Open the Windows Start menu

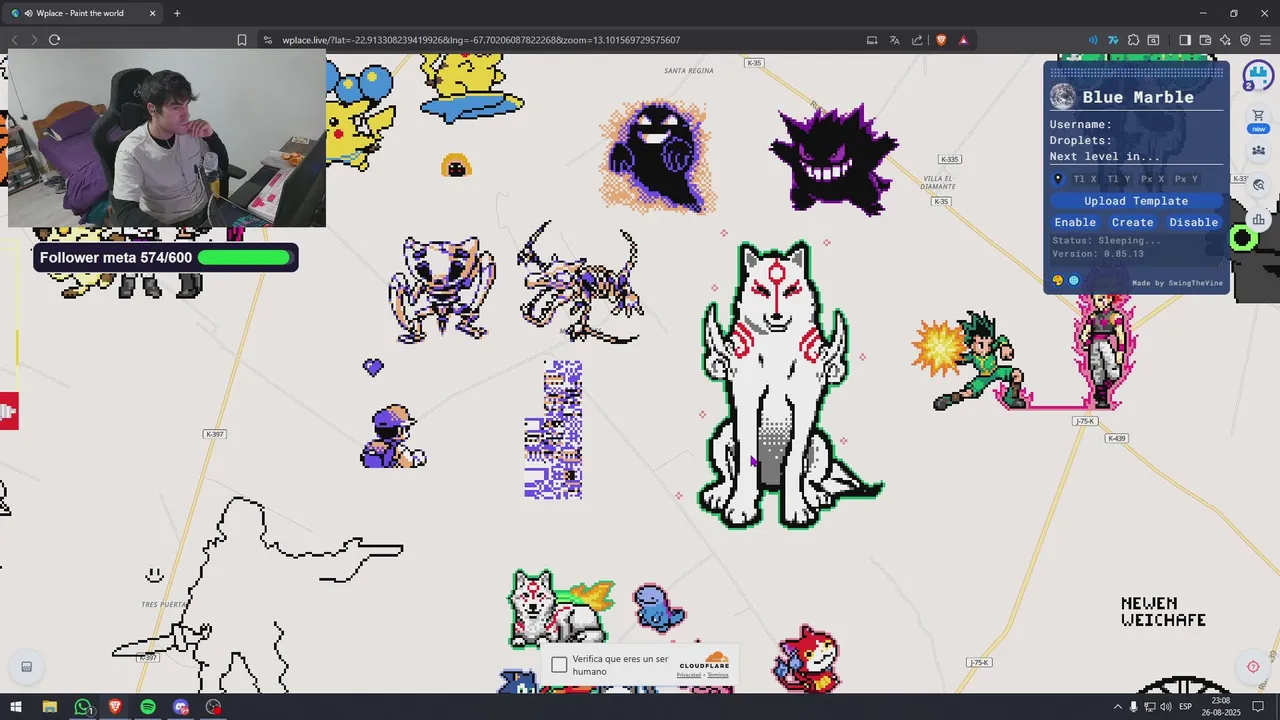point(16,707)
